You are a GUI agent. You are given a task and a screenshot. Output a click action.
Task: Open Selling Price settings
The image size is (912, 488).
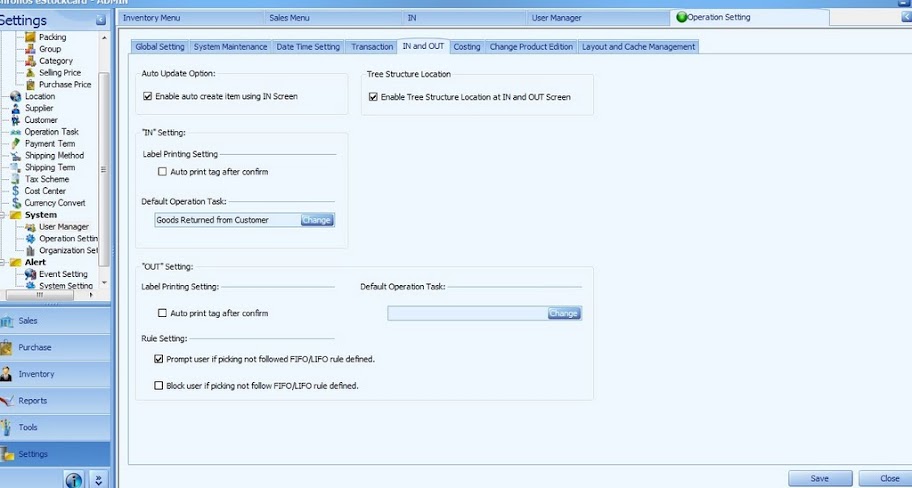(60, 73)
